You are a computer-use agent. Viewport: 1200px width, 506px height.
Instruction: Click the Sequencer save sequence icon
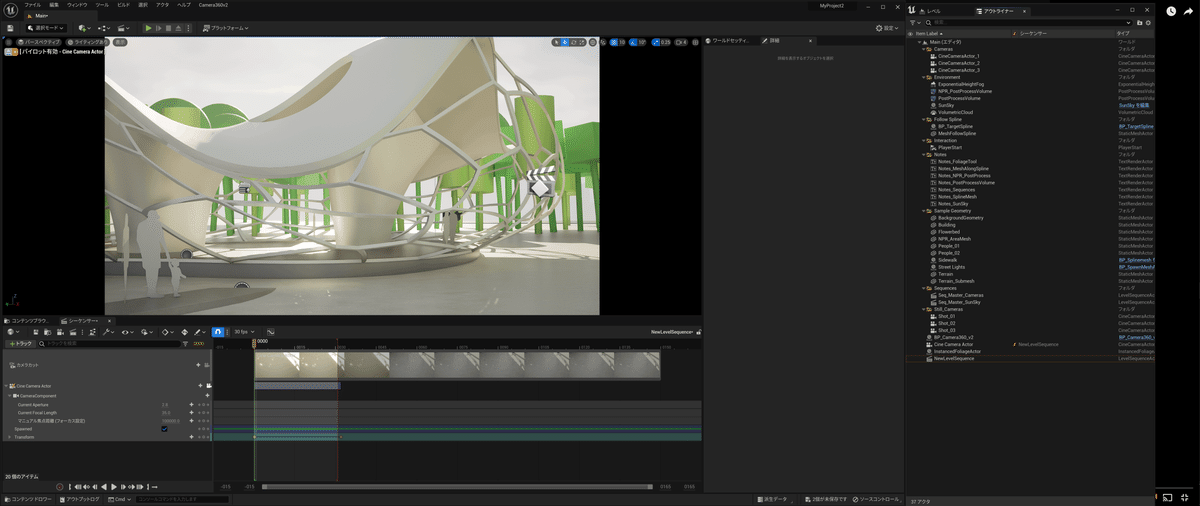(x=36, y=332)
